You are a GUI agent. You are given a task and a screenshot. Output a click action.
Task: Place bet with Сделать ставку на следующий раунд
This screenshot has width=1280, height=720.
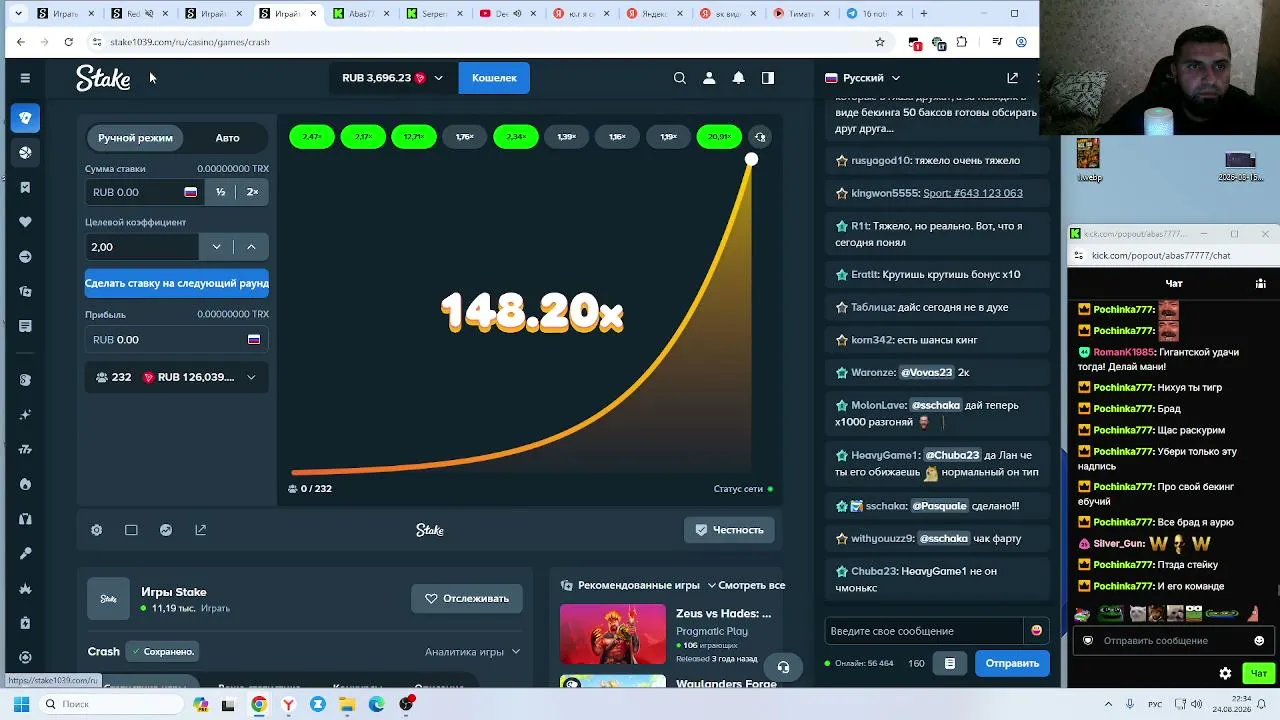[176, 283]
